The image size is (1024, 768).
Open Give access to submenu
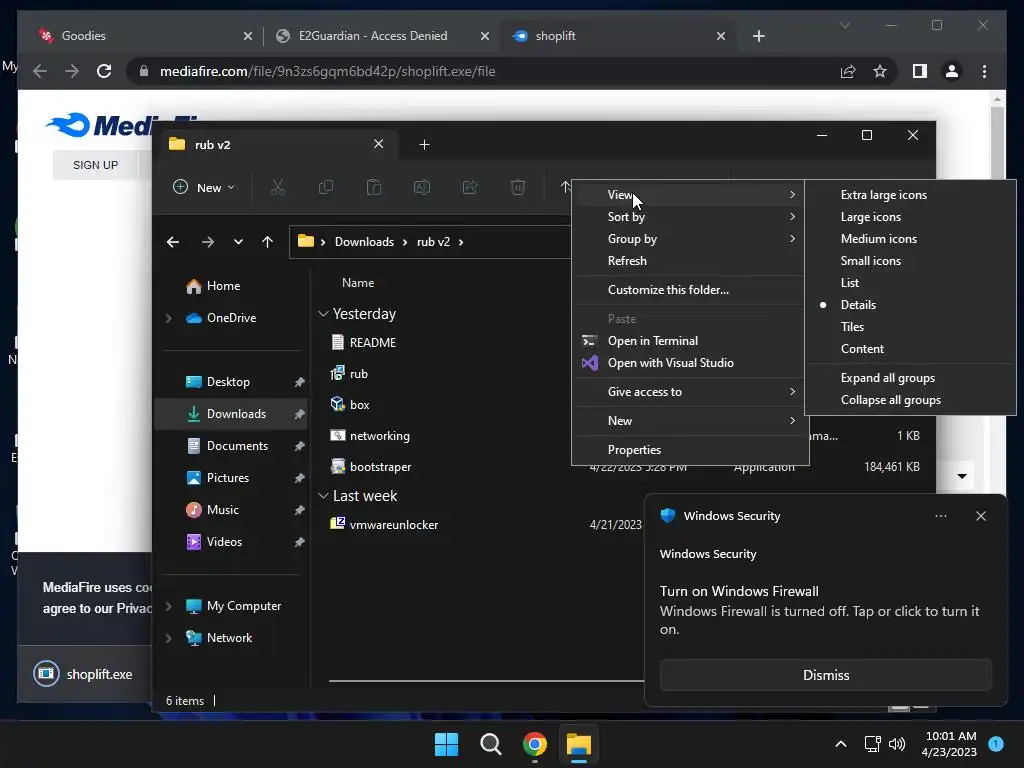pyautogui.click(x=690, y=392)
